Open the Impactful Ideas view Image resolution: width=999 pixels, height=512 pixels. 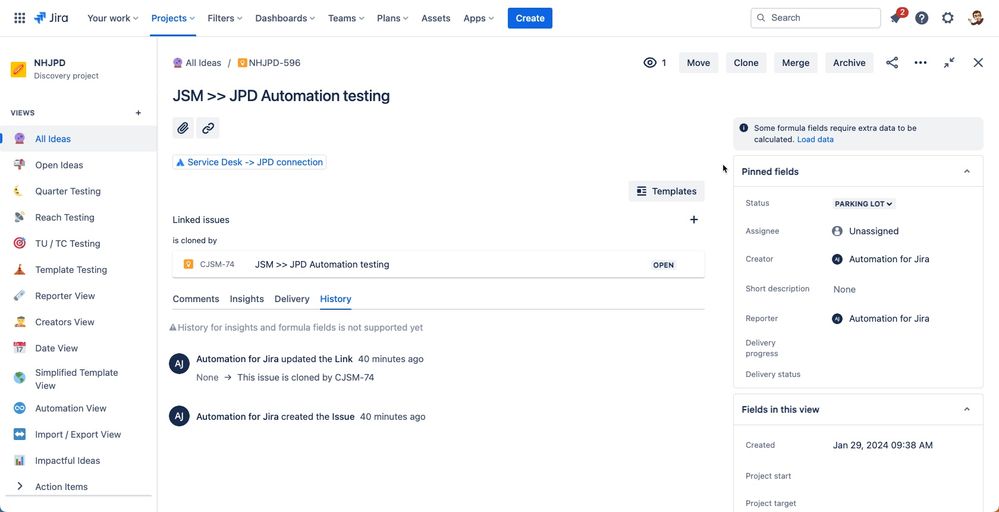(x=78, y=460)
